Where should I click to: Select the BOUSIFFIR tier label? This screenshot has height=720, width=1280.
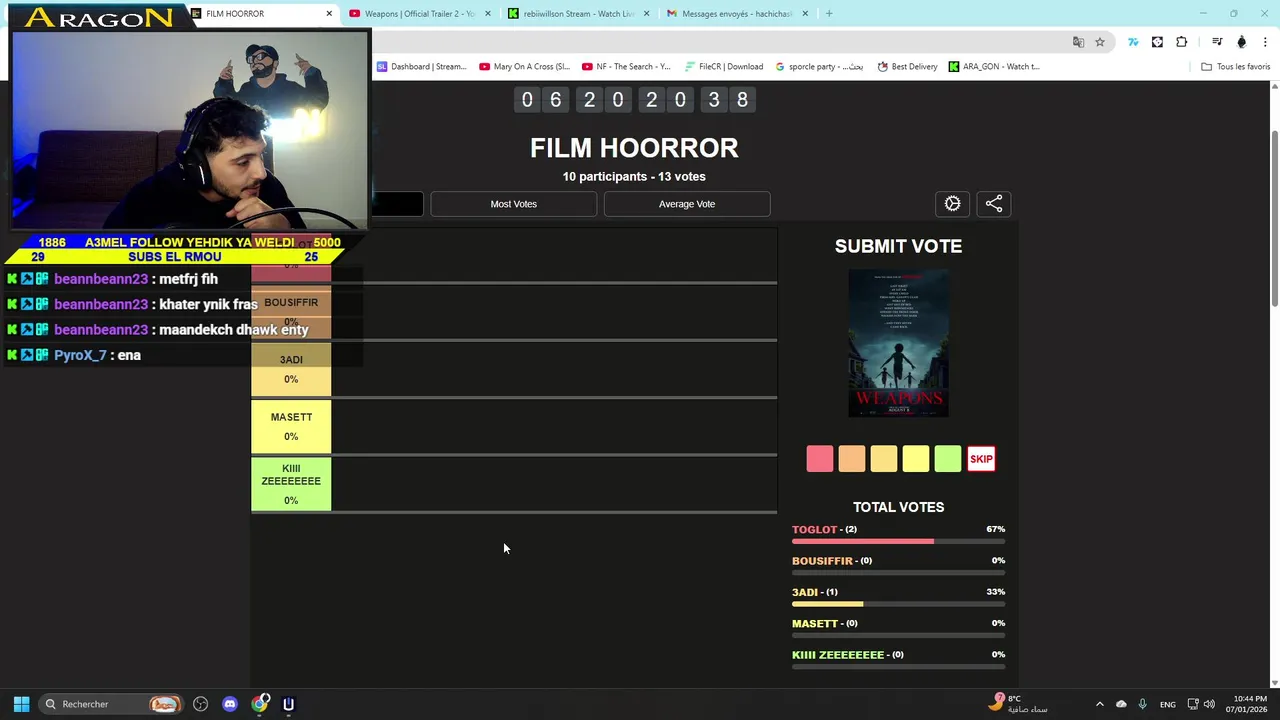coord(291,312)
